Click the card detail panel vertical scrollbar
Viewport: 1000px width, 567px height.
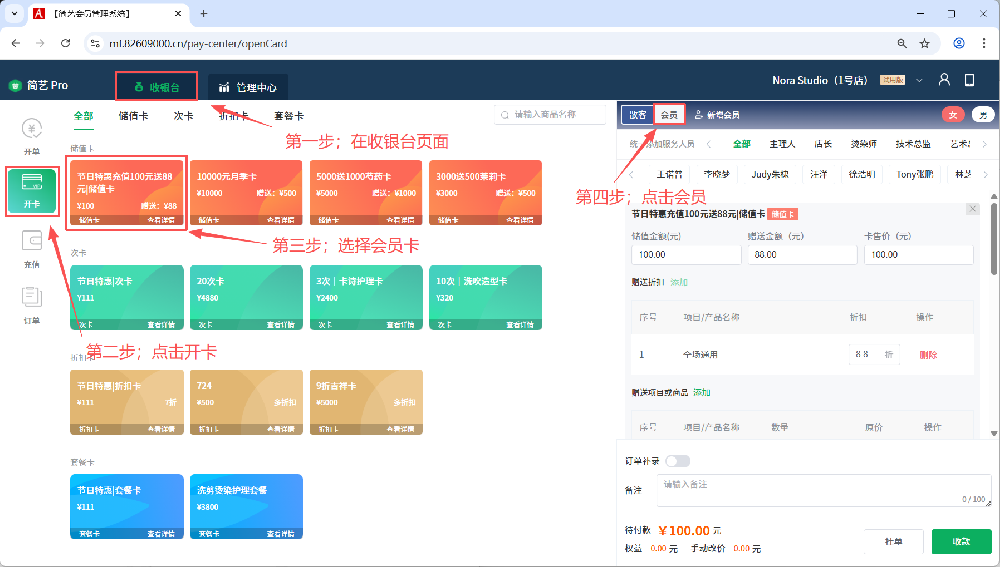coord(993,240)
